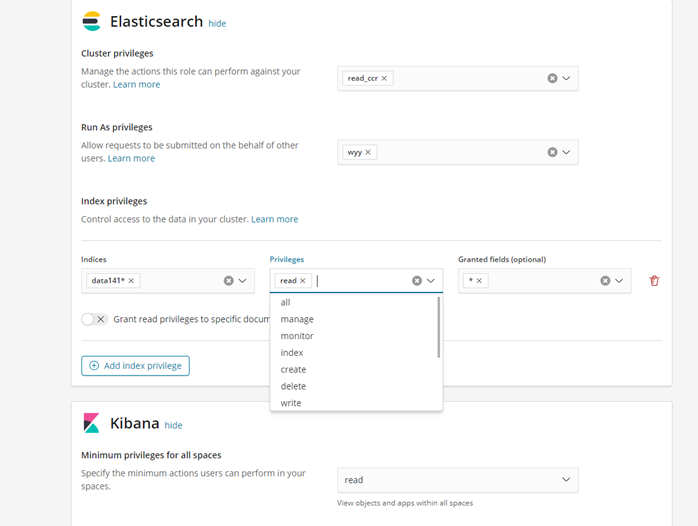Expand the Run As privileges dropdown
The width and height of the screenshot is (698, 526).
coord(566,152)
